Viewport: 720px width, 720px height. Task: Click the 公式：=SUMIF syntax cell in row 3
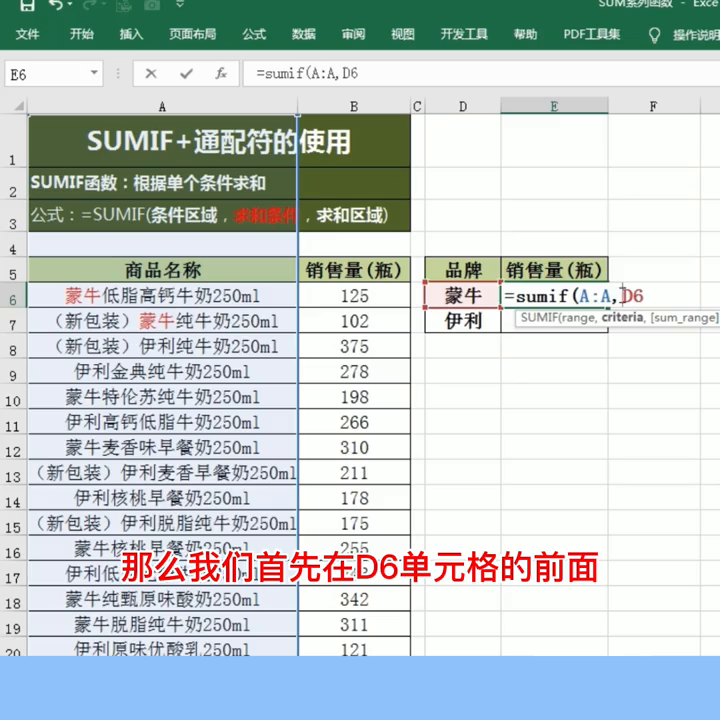tap(219, 215)
